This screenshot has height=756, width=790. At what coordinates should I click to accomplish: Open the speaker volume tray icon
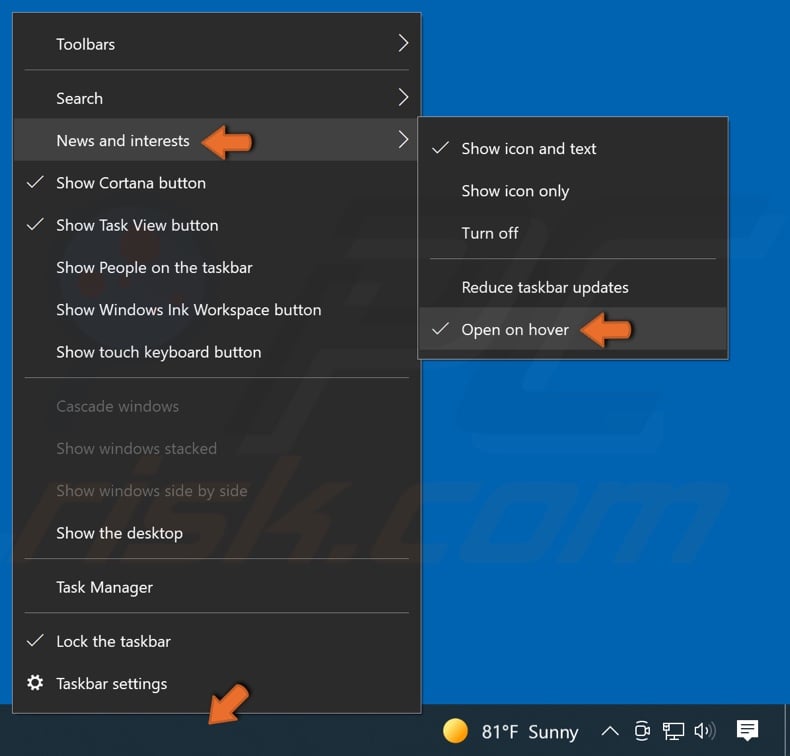click(704, 731)
